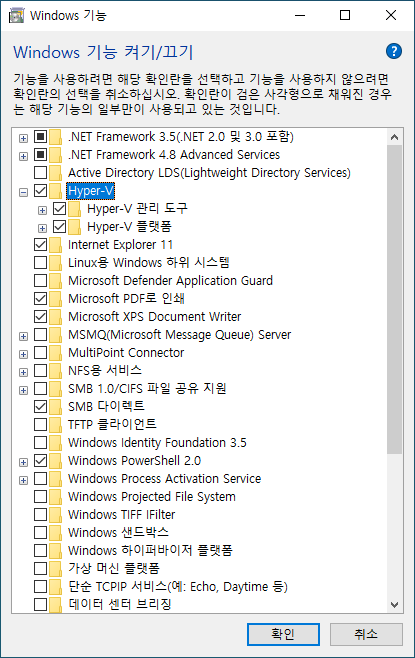The width and height of the screenshot is (415, 658).
Task: Expand SMB 1.0/CIFS 파일 공유 지원 node
Action: click(23, 390)
